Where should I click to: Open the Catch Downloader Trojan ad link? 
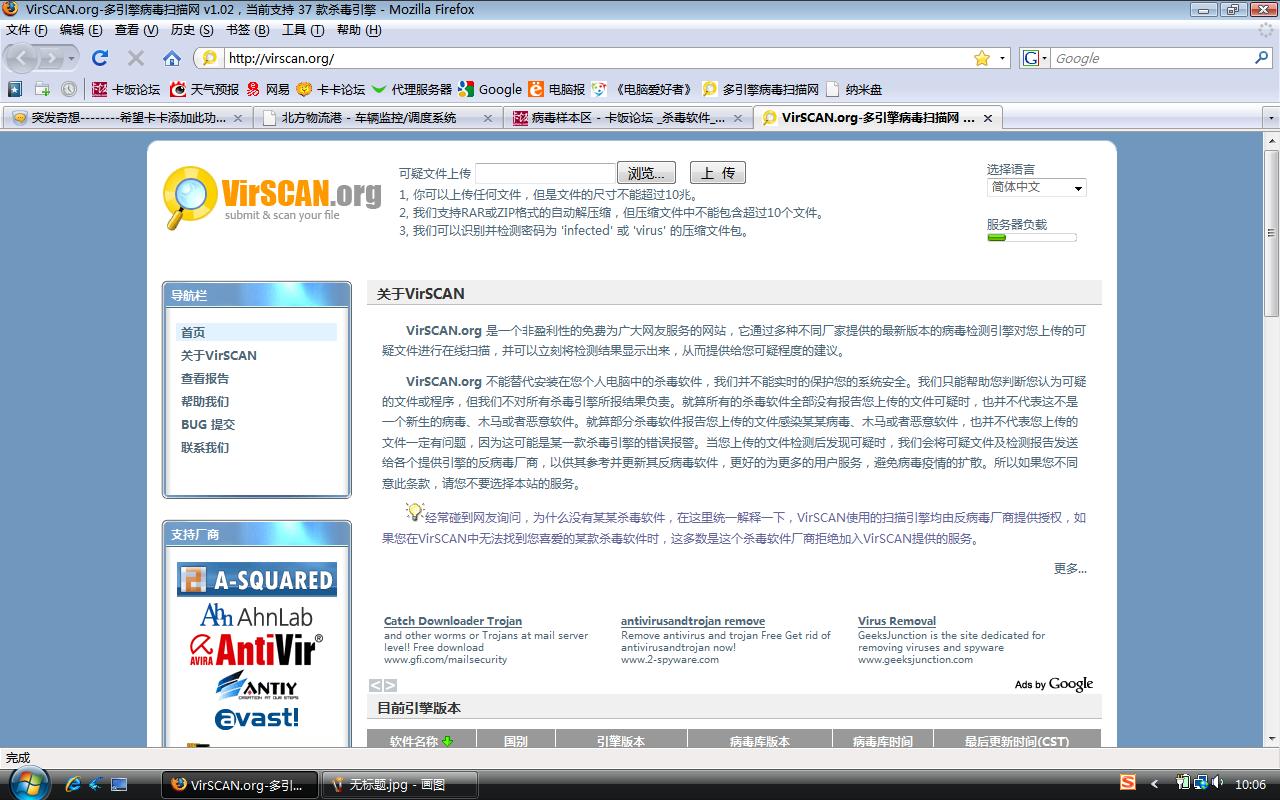[453, 621]
